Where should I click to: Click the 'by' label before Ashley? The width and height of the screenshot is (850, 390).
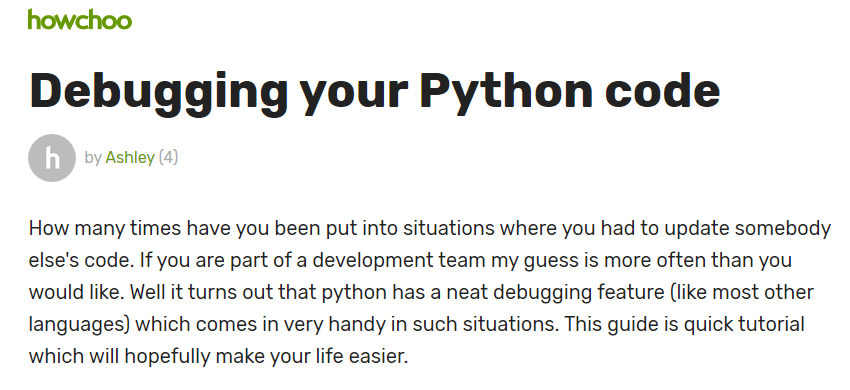(93, 158)
